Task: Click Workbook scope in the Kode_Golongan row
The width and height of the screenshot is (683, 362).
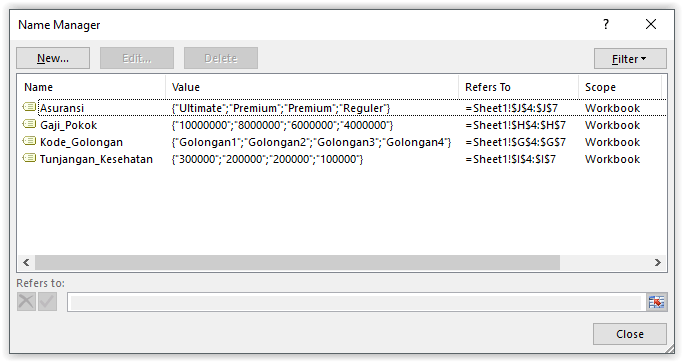Action: coord(612,142)
